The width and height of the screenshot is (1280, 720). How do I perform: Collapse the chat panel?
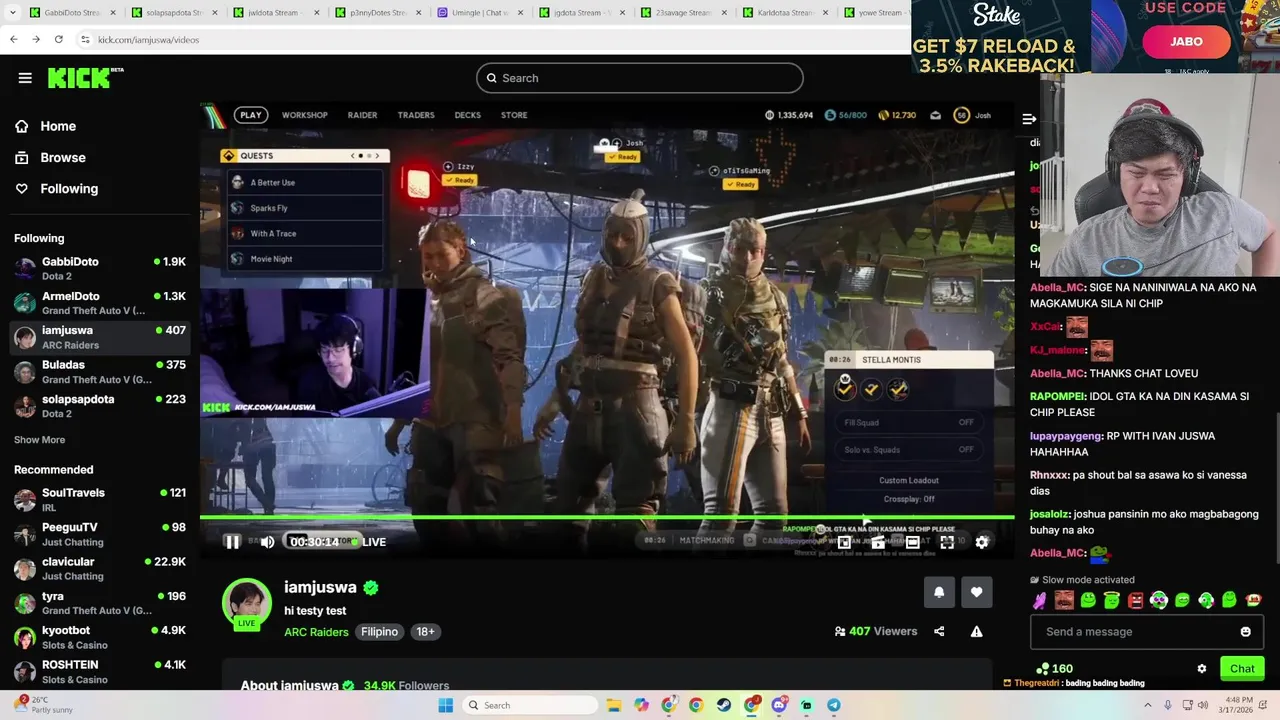click(1029, 119)
